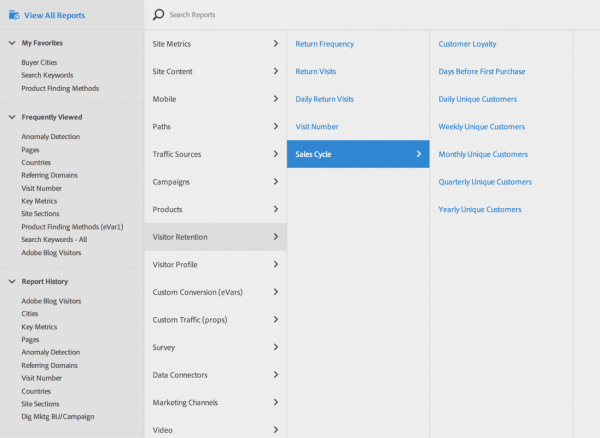Open the Quarterly Unique Customers report
The image size is (600, 438).
point(485,182)
